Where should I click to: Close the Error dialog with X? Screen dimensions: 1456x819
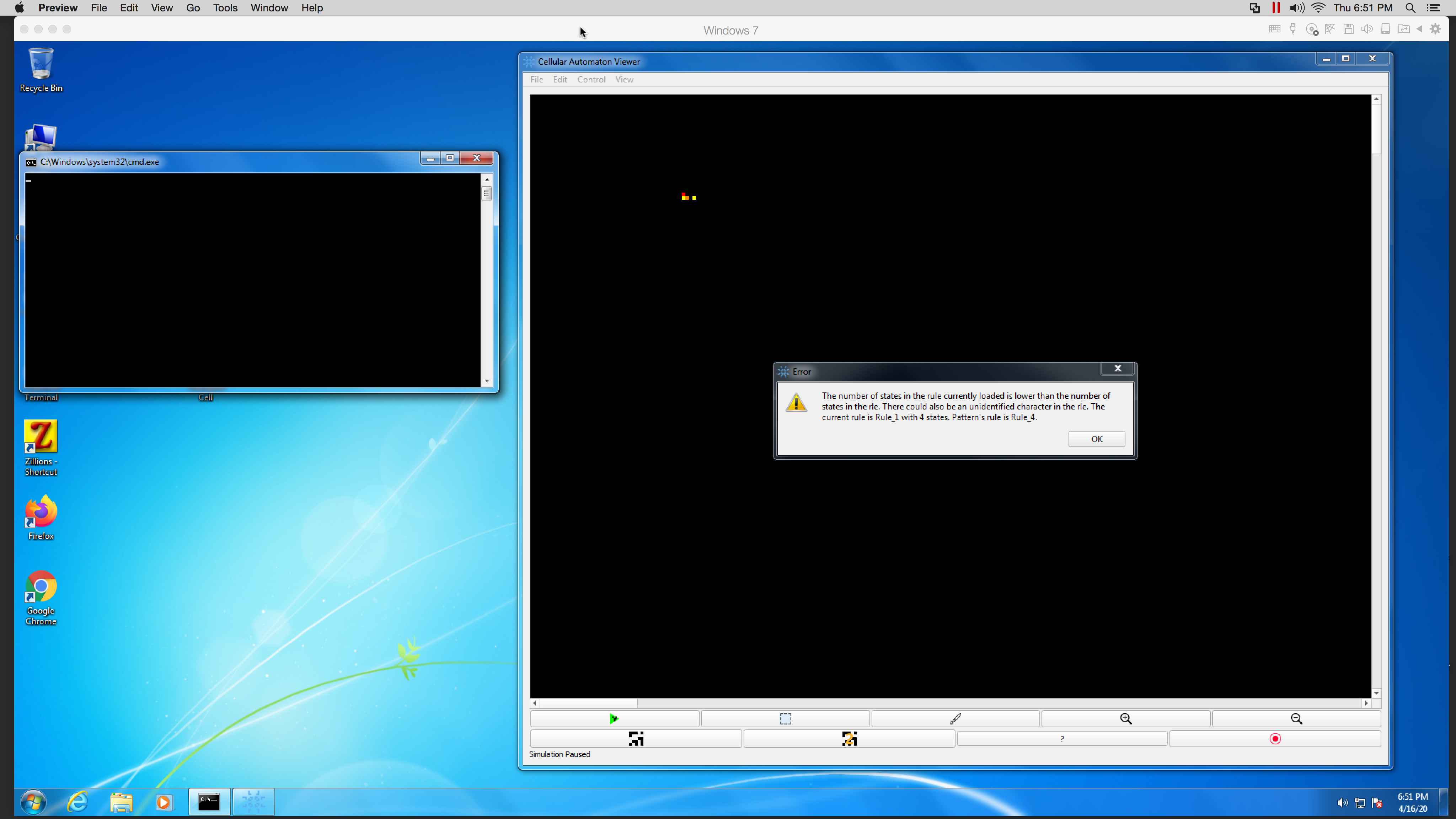(1118, 369)
